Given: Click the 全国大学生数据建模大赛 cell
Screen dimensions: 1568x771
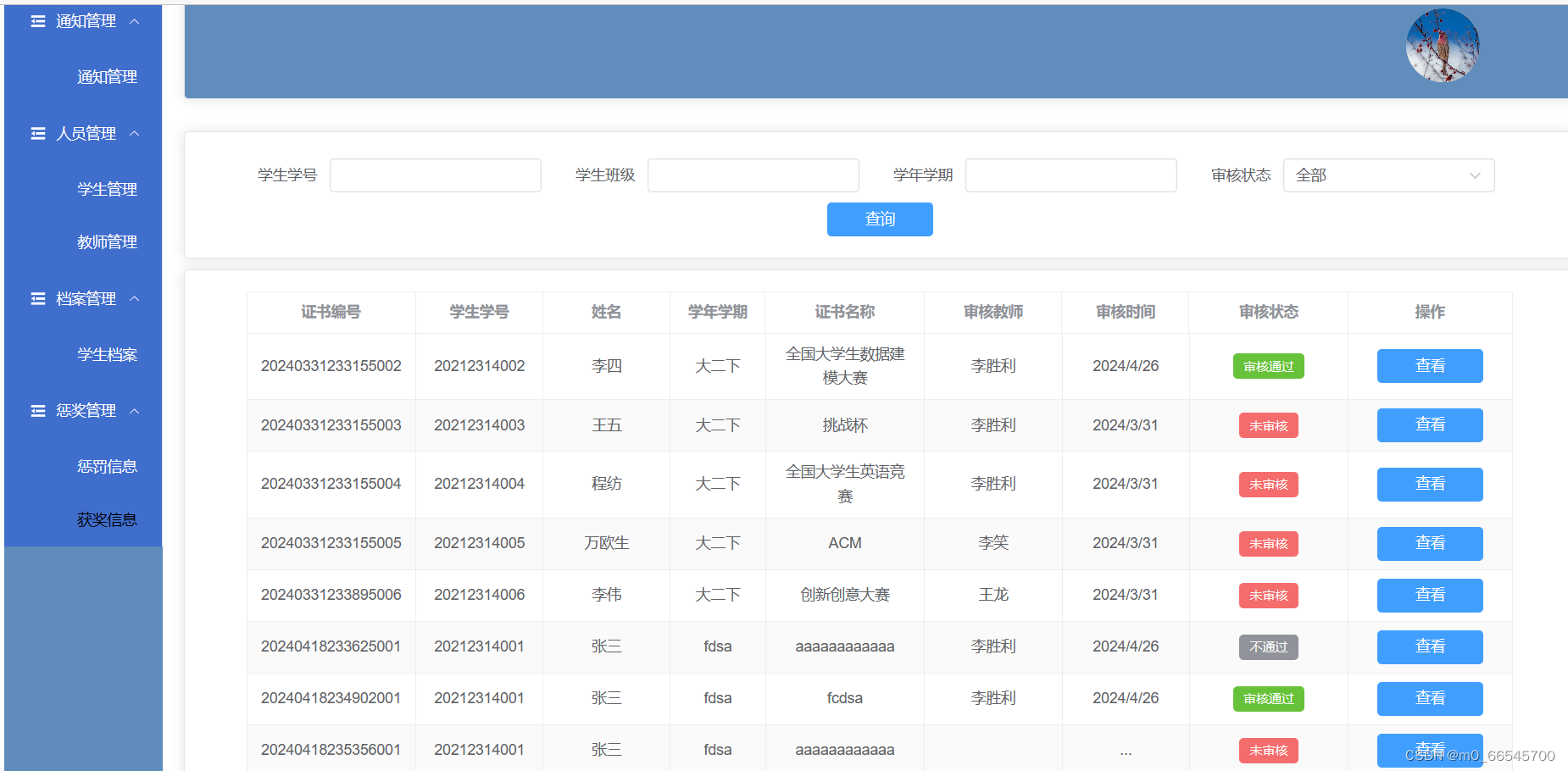Looking at the screenshot, I should 845,366.
